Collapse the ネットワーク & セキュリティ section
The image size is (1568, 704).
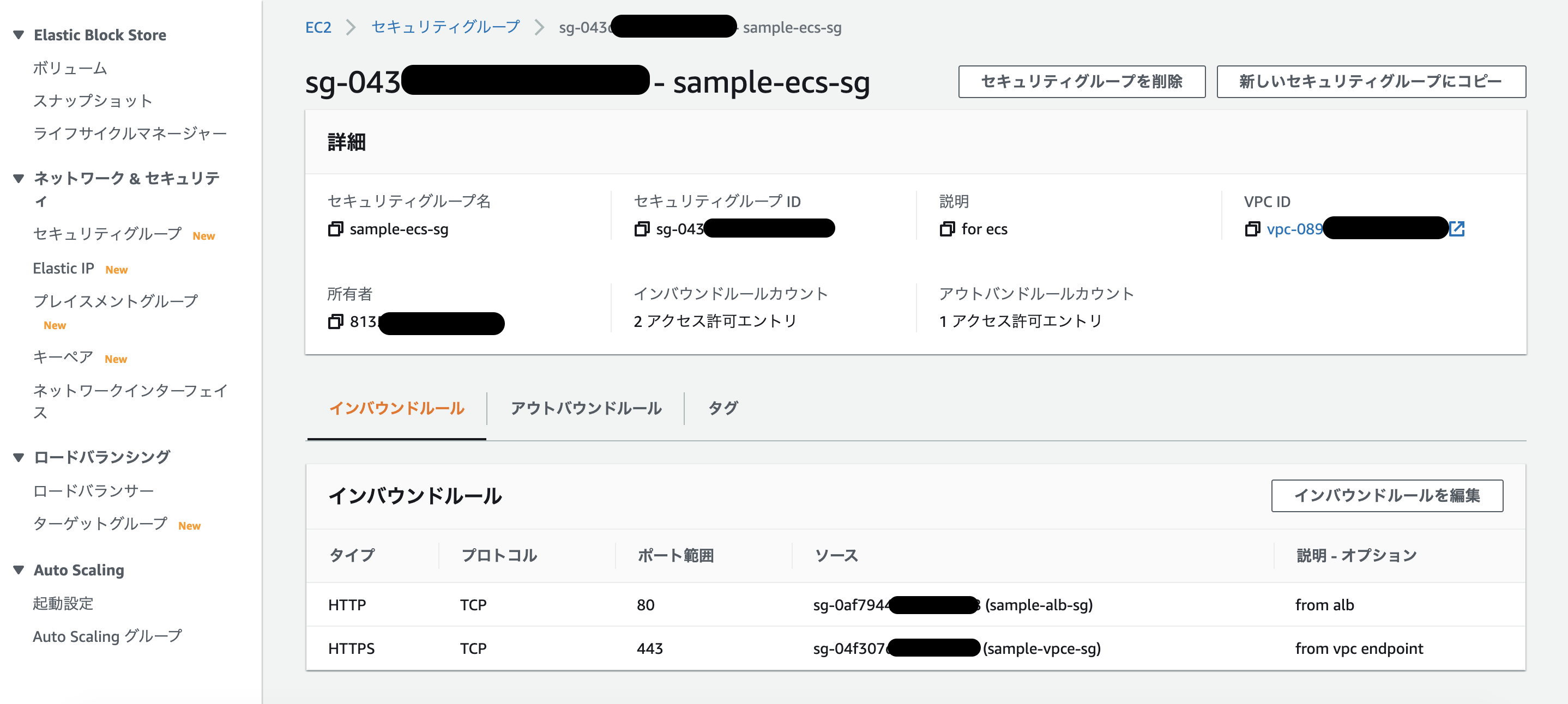[18, 178]
